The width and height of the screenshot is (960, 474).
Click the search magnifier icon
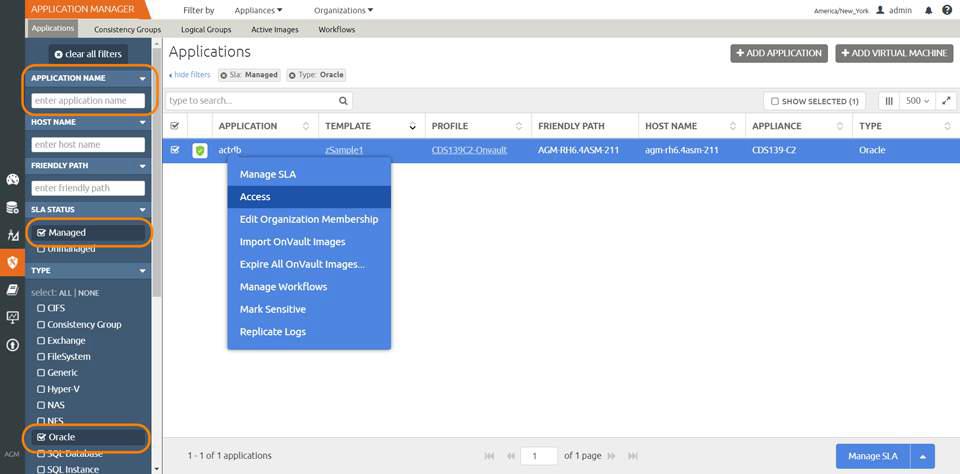click(x=343, y=101)
